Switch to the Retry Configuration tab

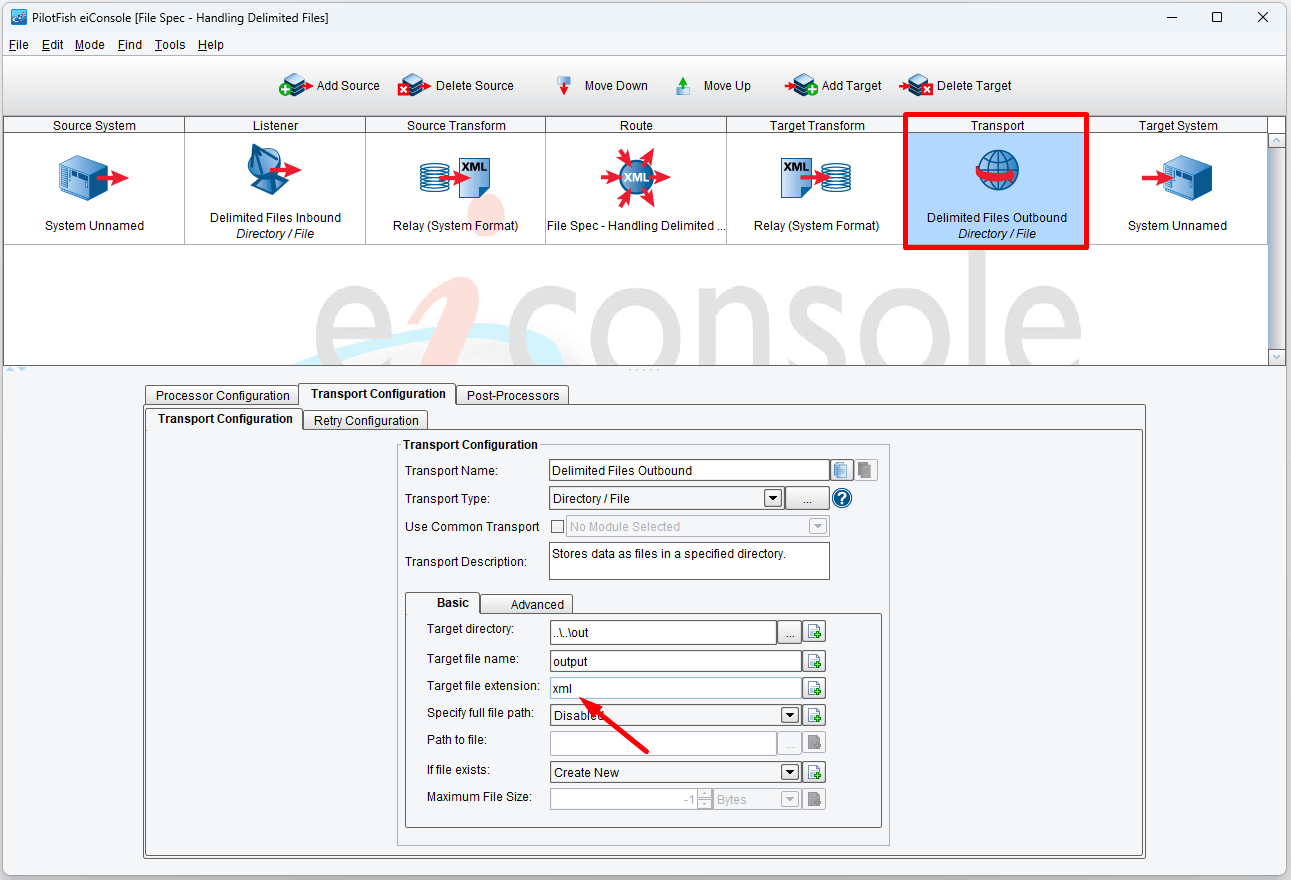366,420
